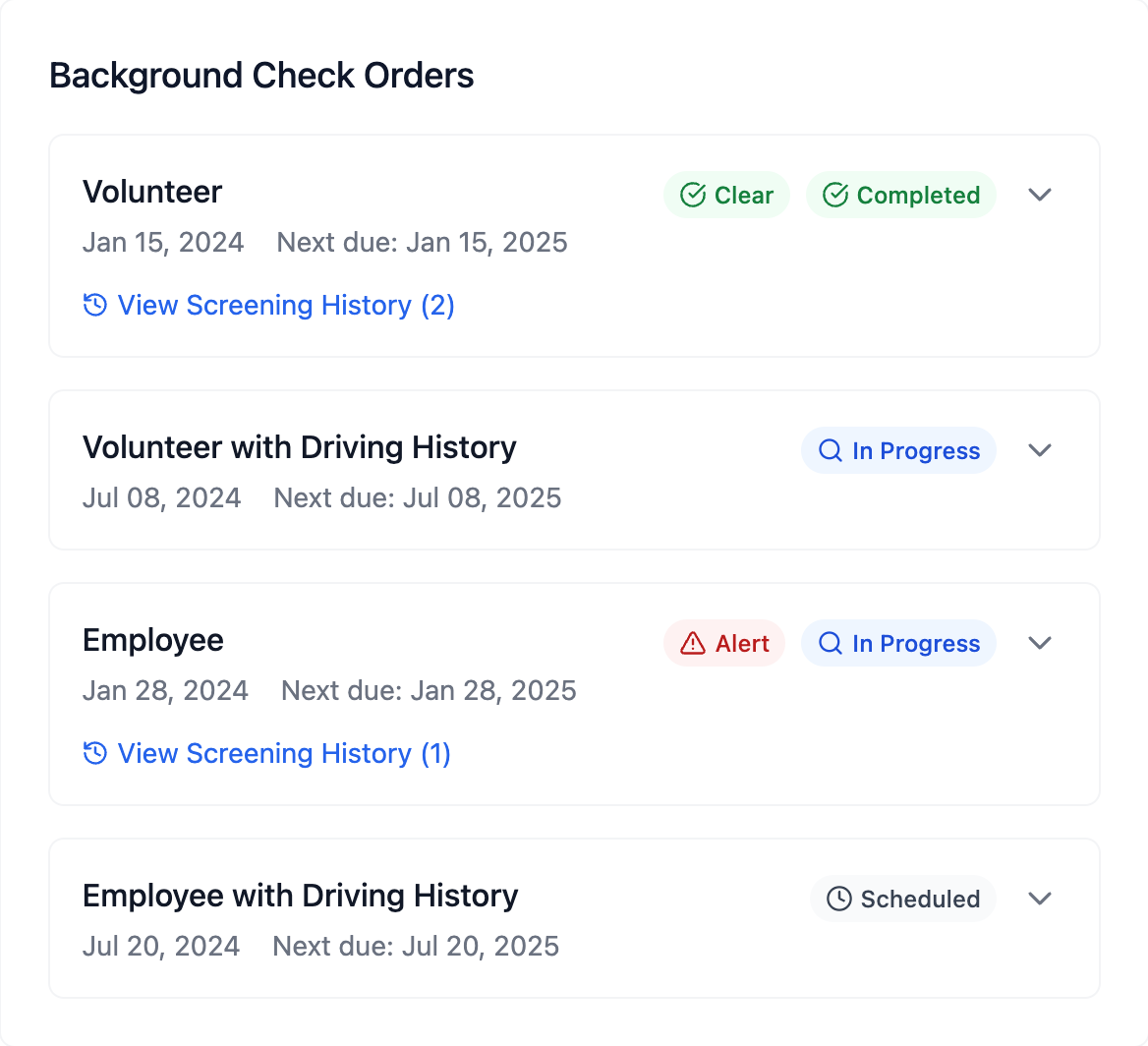Click the Background Check Orders heading

[261, 76]
